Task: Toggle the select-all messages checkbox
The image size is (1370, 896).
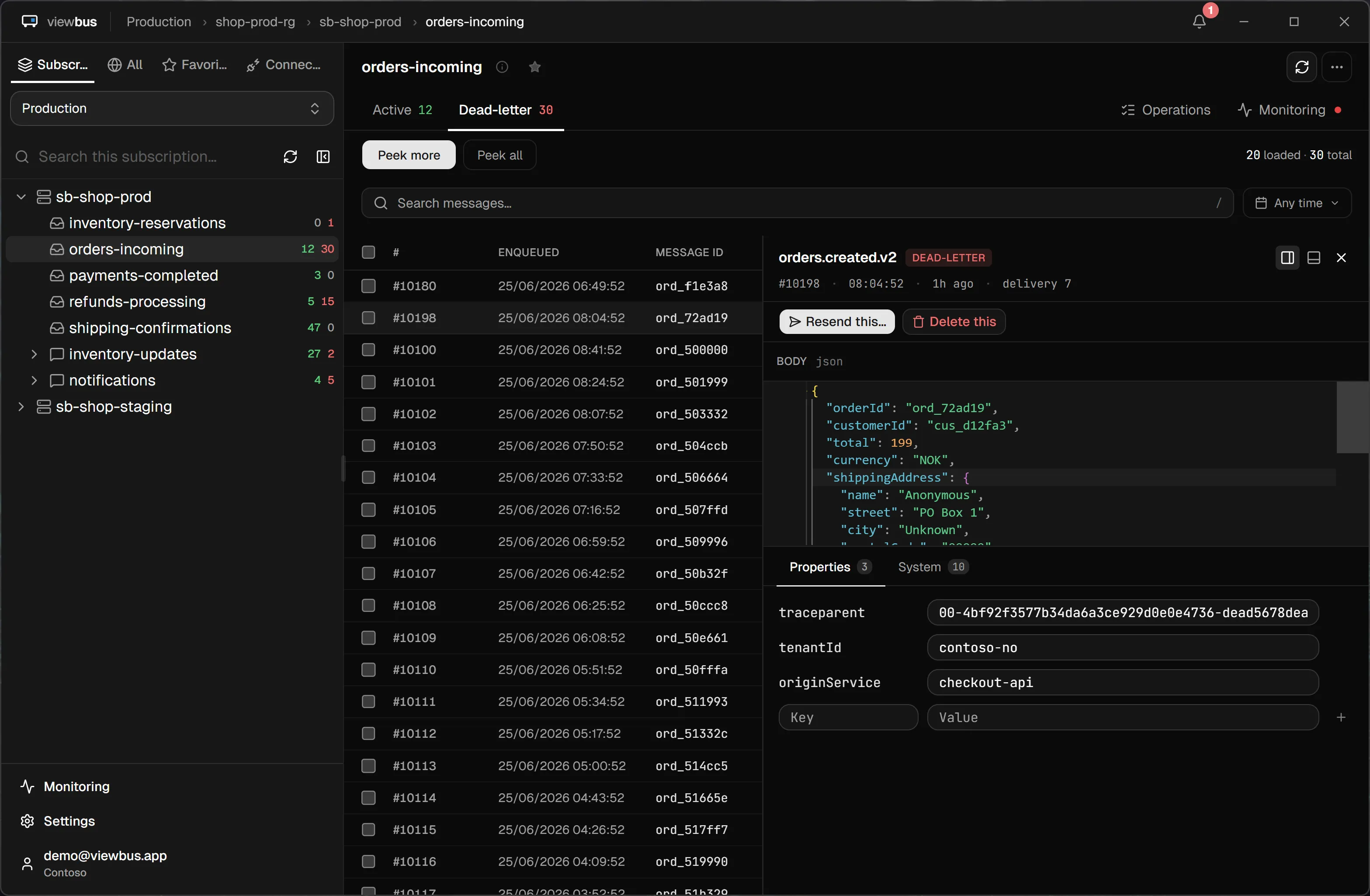Action: point(368,252)
